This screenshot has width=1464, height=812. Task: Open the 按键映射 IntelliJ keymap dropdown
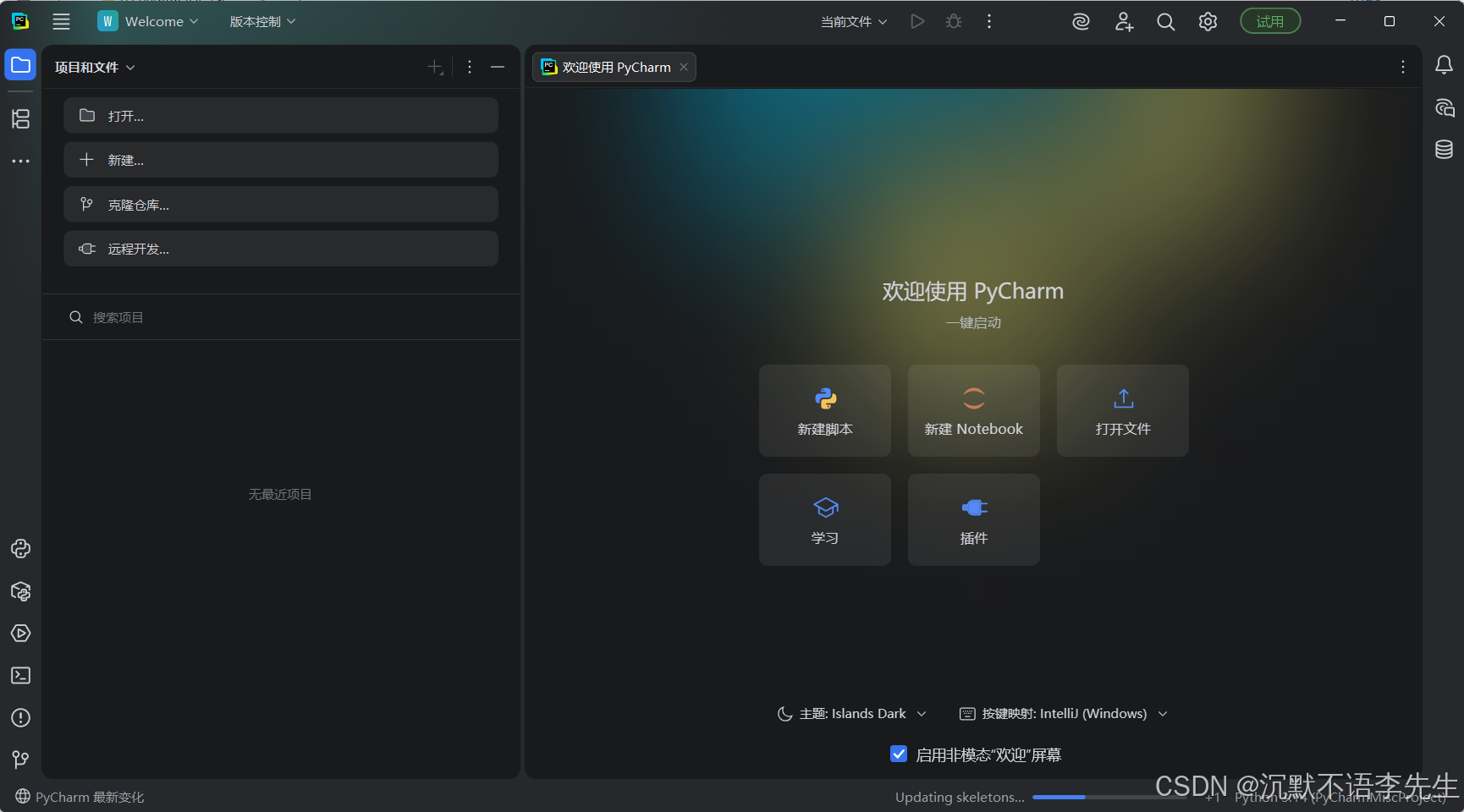pos(1064,714)
